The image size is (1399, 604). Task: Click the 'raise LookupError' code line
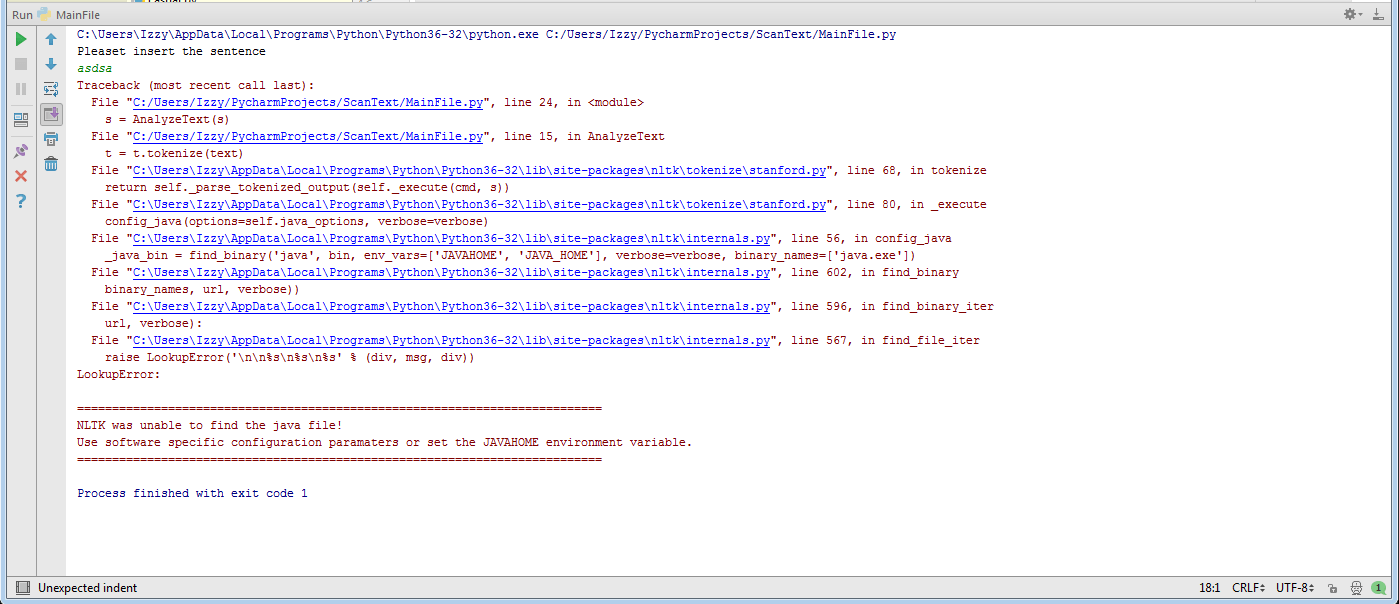tap(290, 357)
